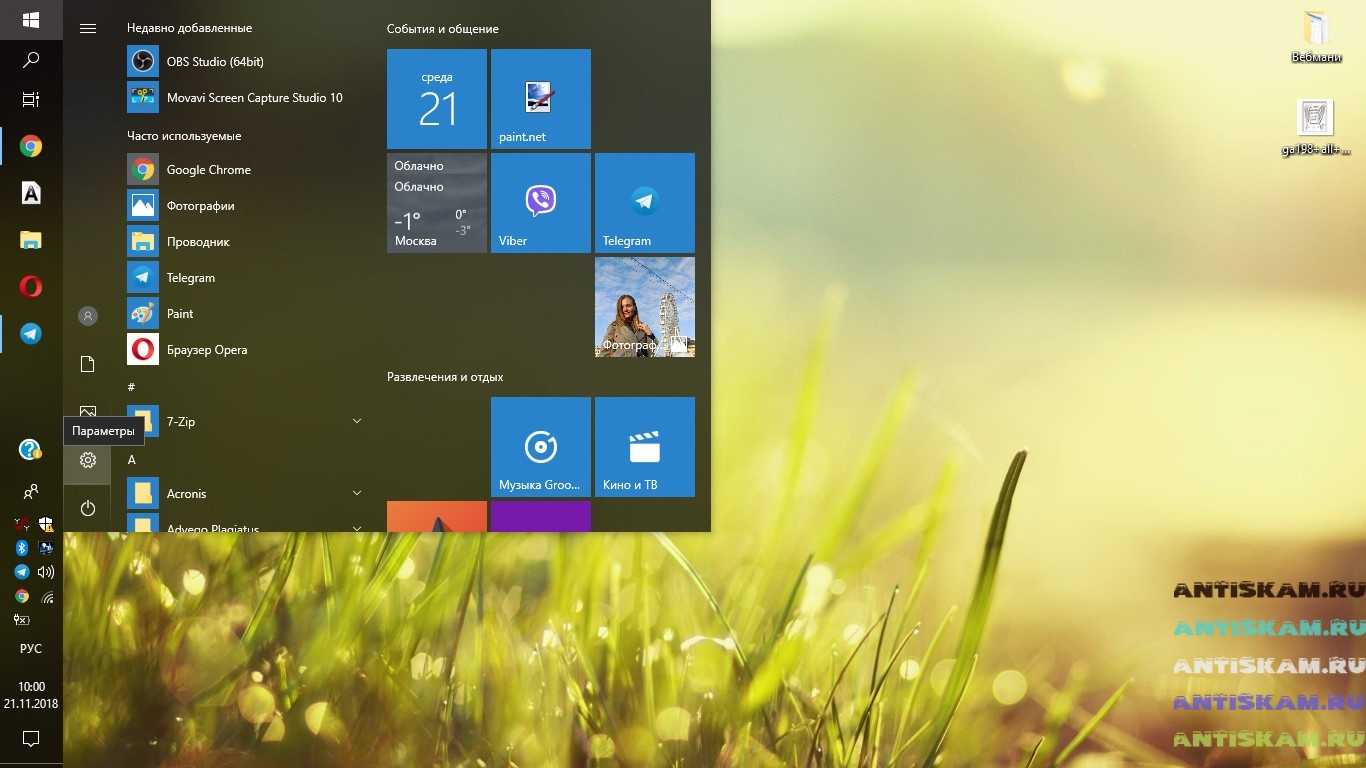Open Проводник from the app list

(x=198, y=242)
